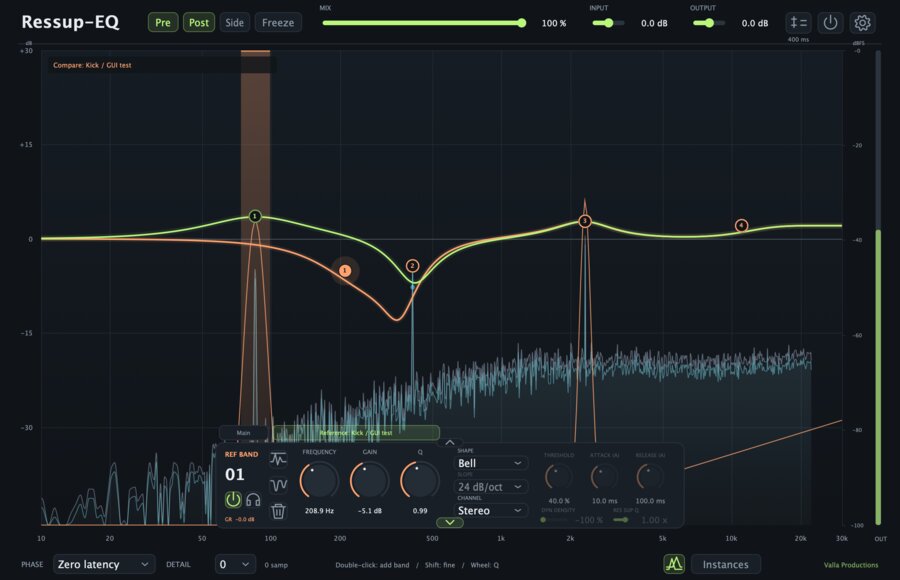This screenshot has width=900, height=580.
Task: Click the 208.9 Hz frequency value
Action: click(319, 511)
